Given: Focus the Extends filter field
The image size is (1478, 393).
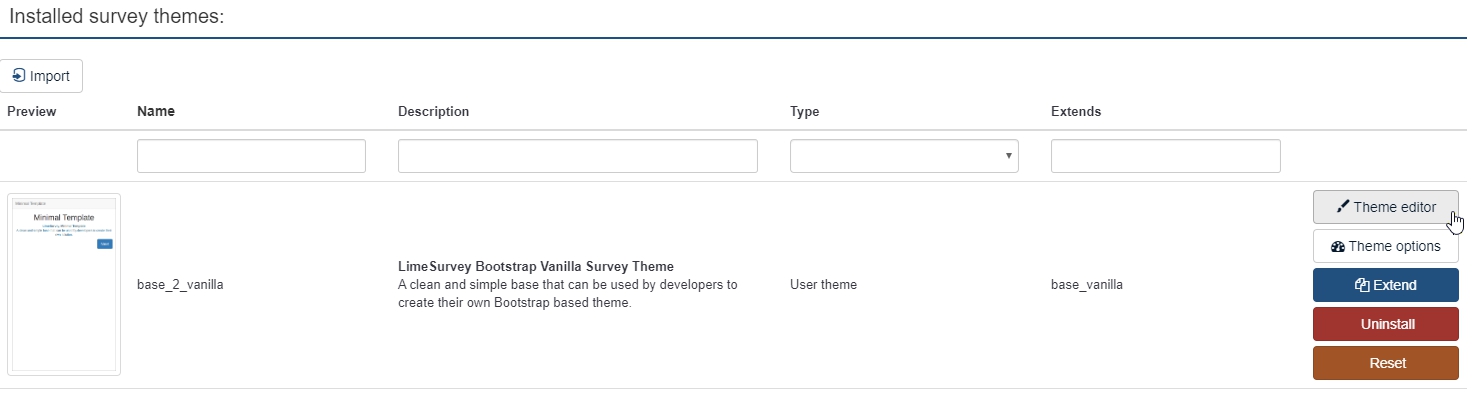Looking at the screenshot, I should 1166,156.
